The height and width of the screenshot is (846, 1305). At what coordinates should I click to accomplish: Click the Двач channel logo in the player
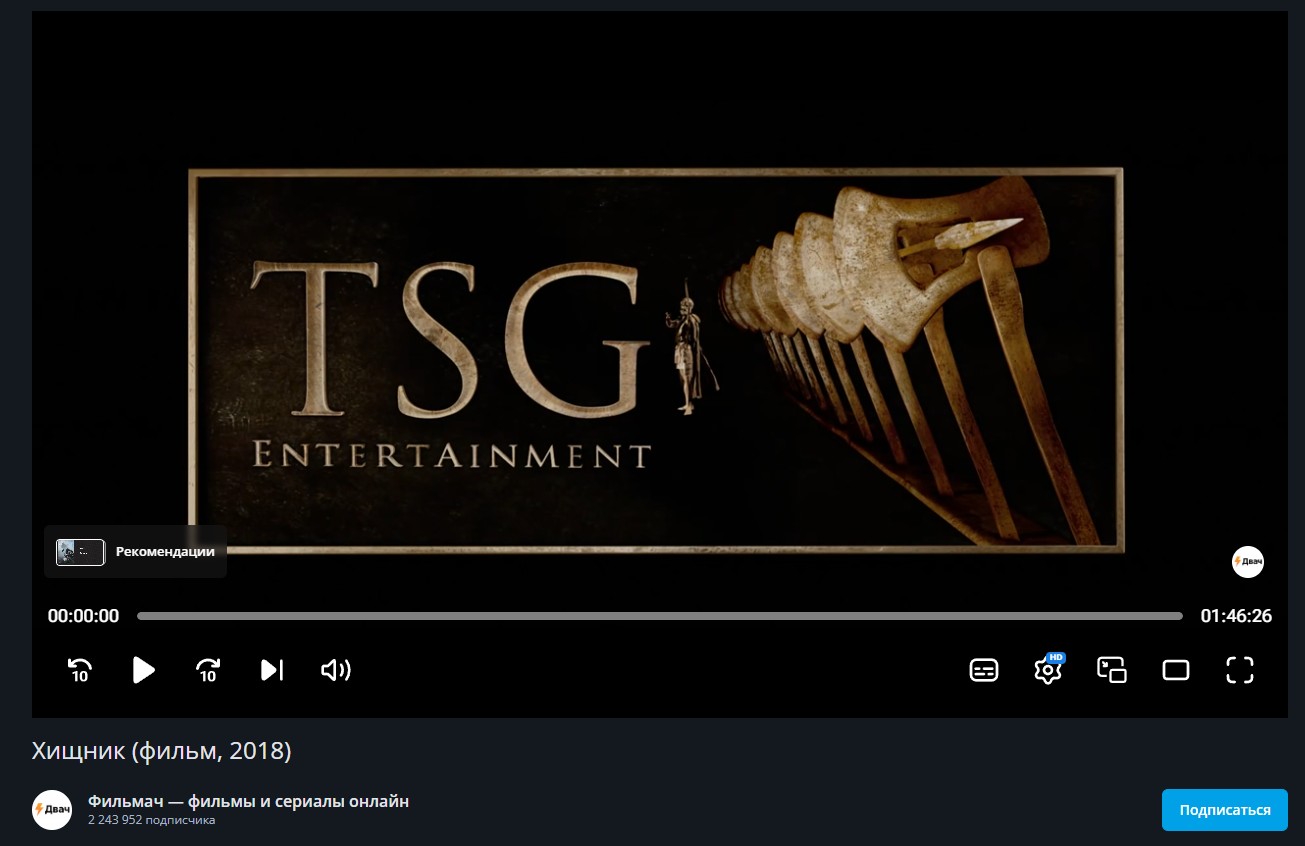[1248, 562]
